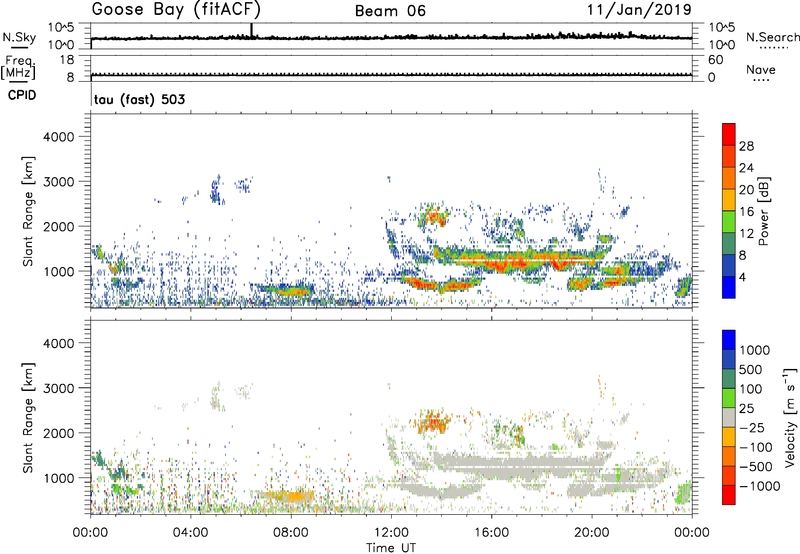Image resolution: width=800 pixels, height=554 pixels.
Task: Click the '60' right axis label of frequency panel
Action: coord(716,60)
